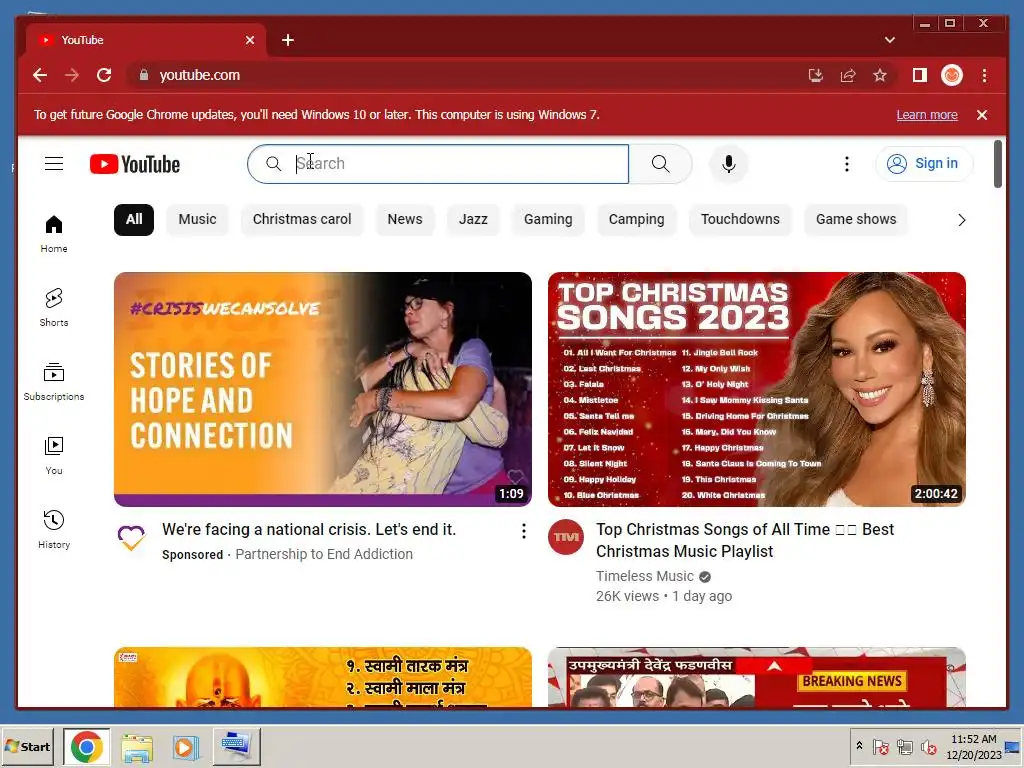Open the Hindi mantra video thumbnail
The image size is (1024, 768).
point(323,677)
